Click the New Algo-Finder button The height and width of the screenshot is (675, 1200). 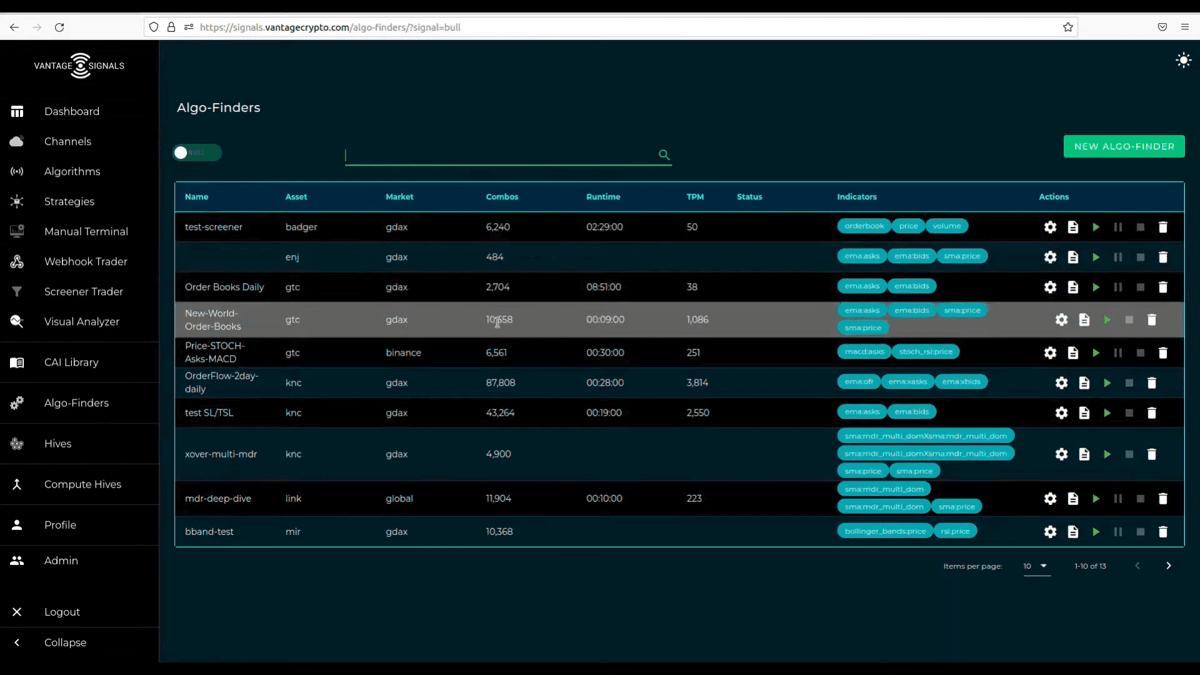click(1124, 147)
